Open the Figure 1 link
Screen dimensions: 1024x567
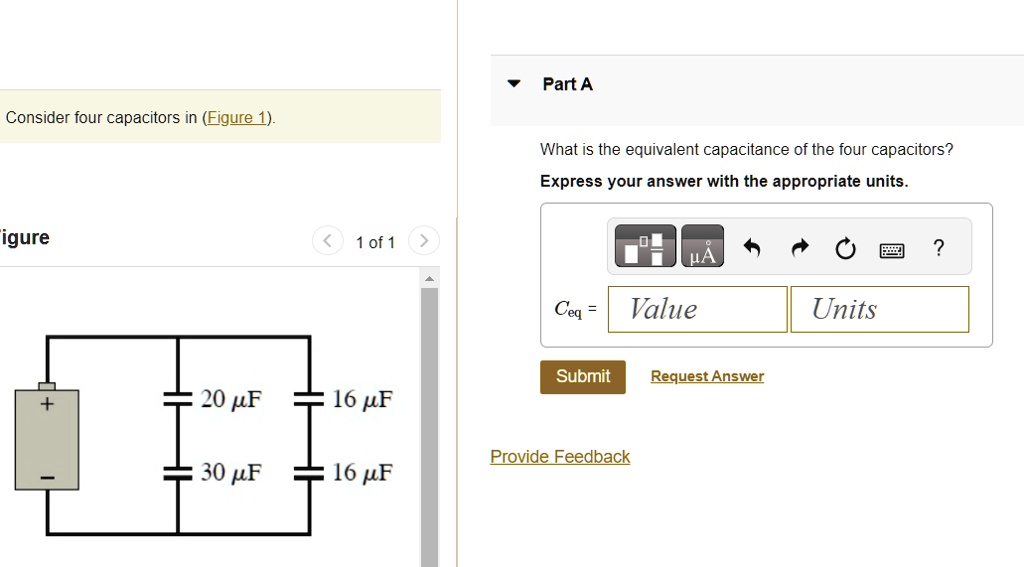coord(236,118)
